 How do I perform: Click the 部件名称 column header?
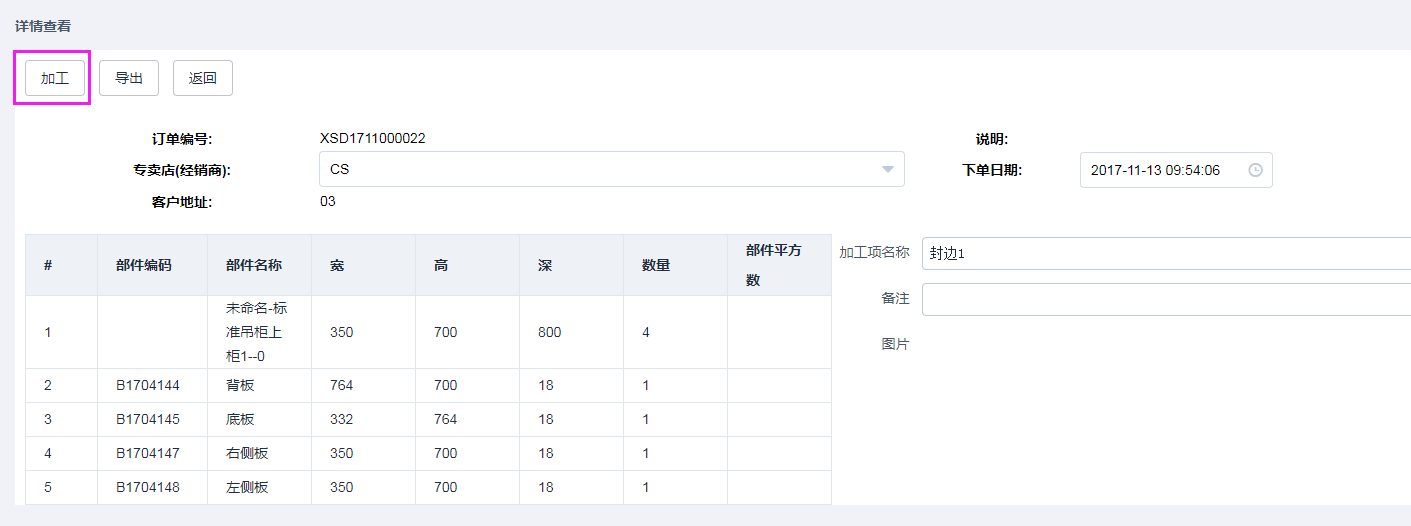click(x=254, y=265)
